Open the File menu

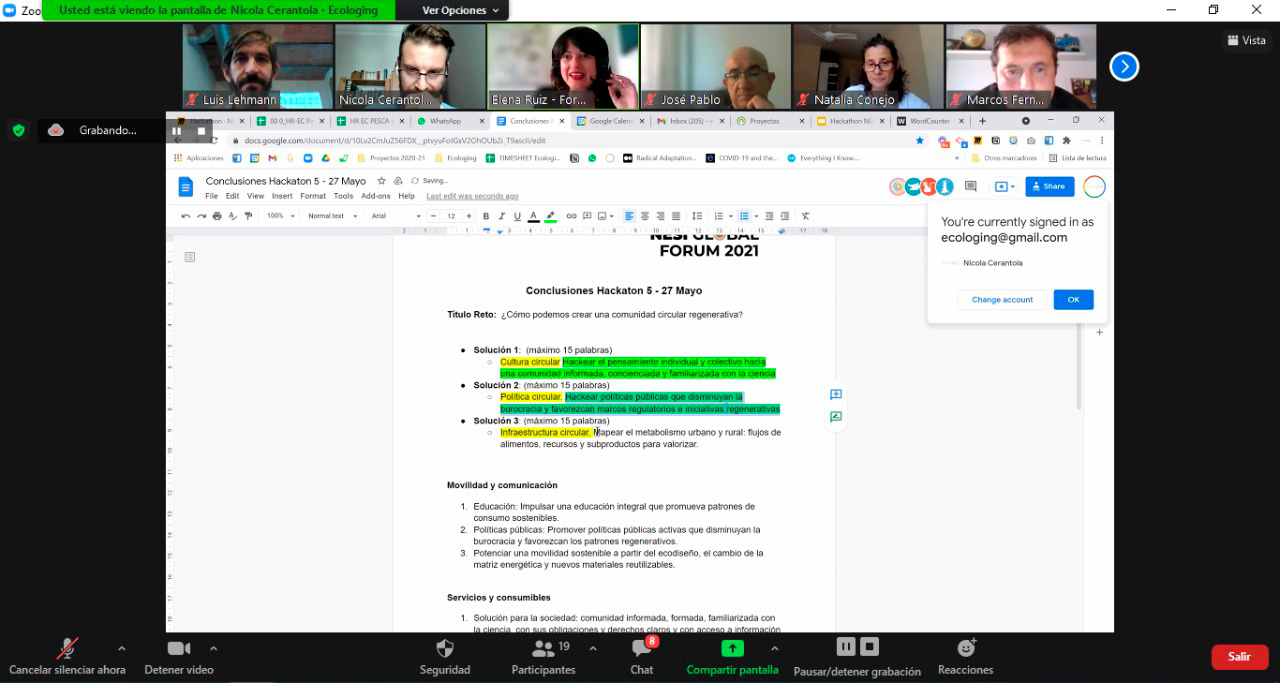point(211,196)
